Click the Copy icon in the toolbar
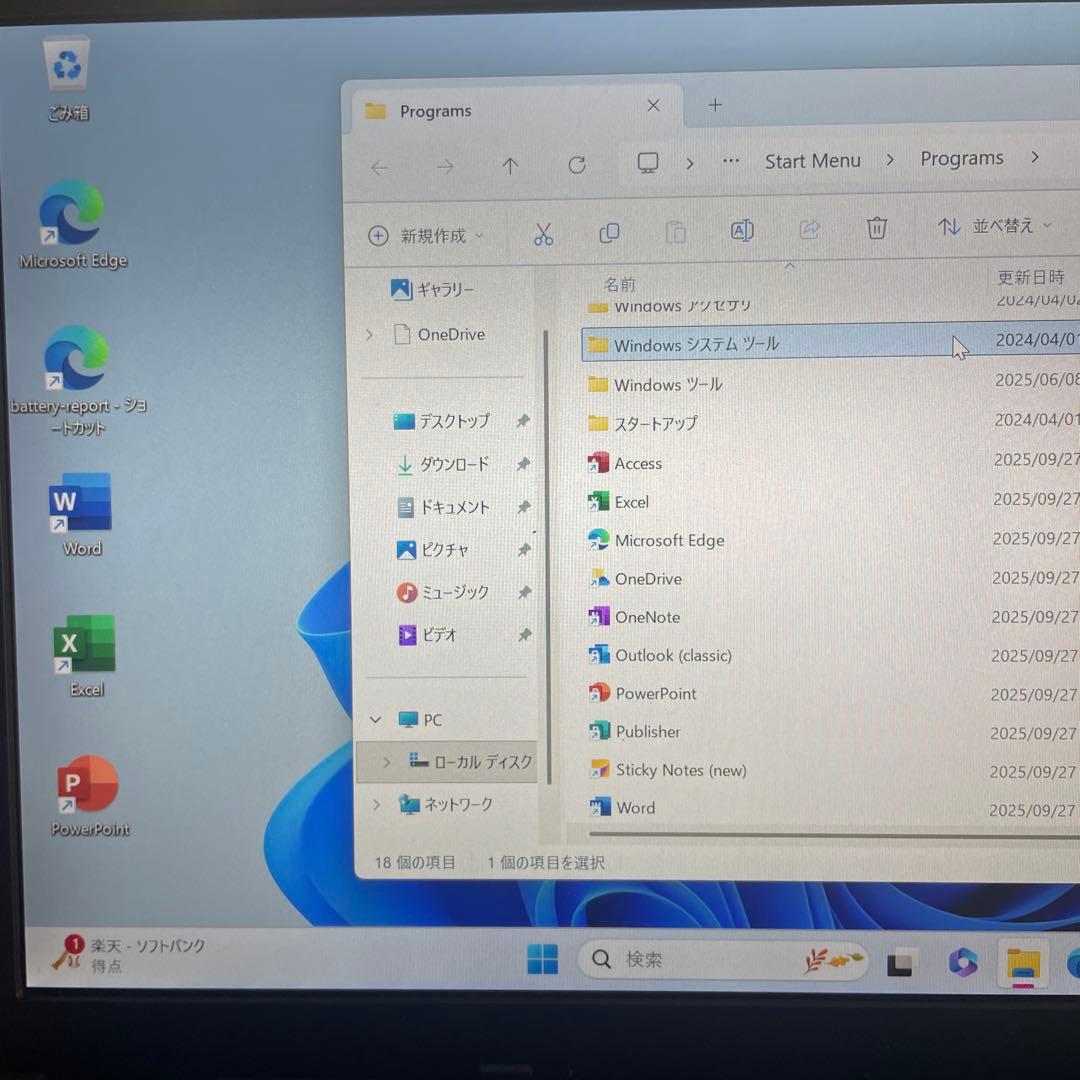 (609, 231)
